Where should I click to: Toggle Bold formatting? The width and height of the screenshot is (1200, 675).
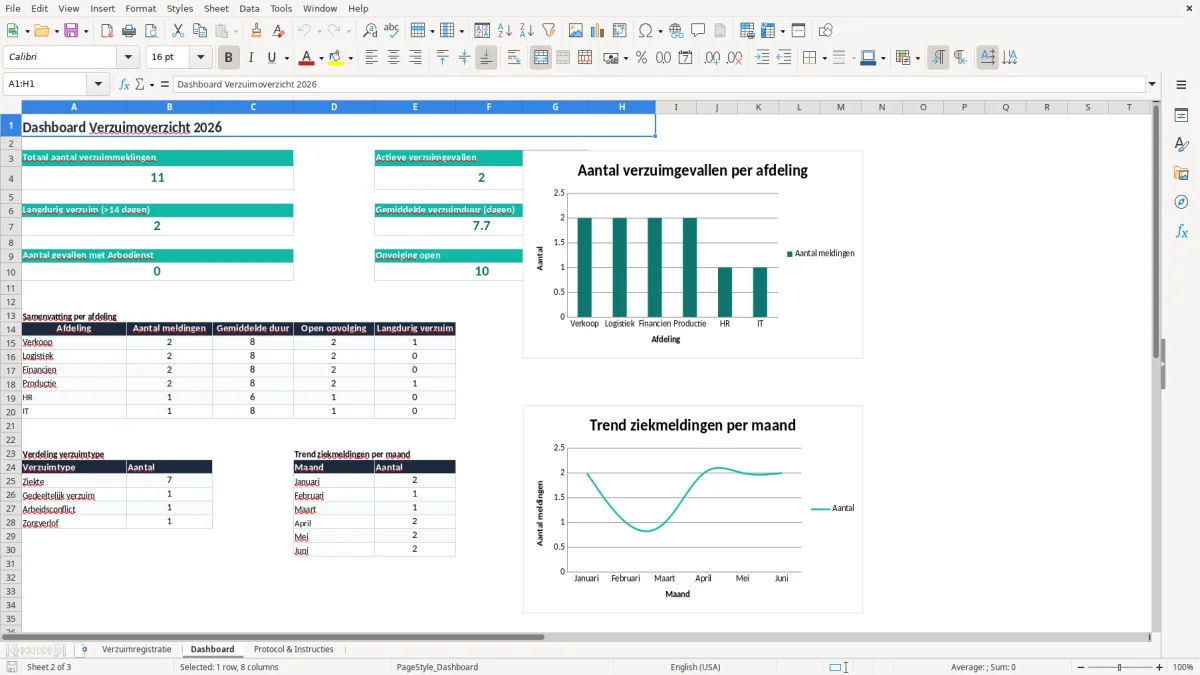click(x=229, y=58)
